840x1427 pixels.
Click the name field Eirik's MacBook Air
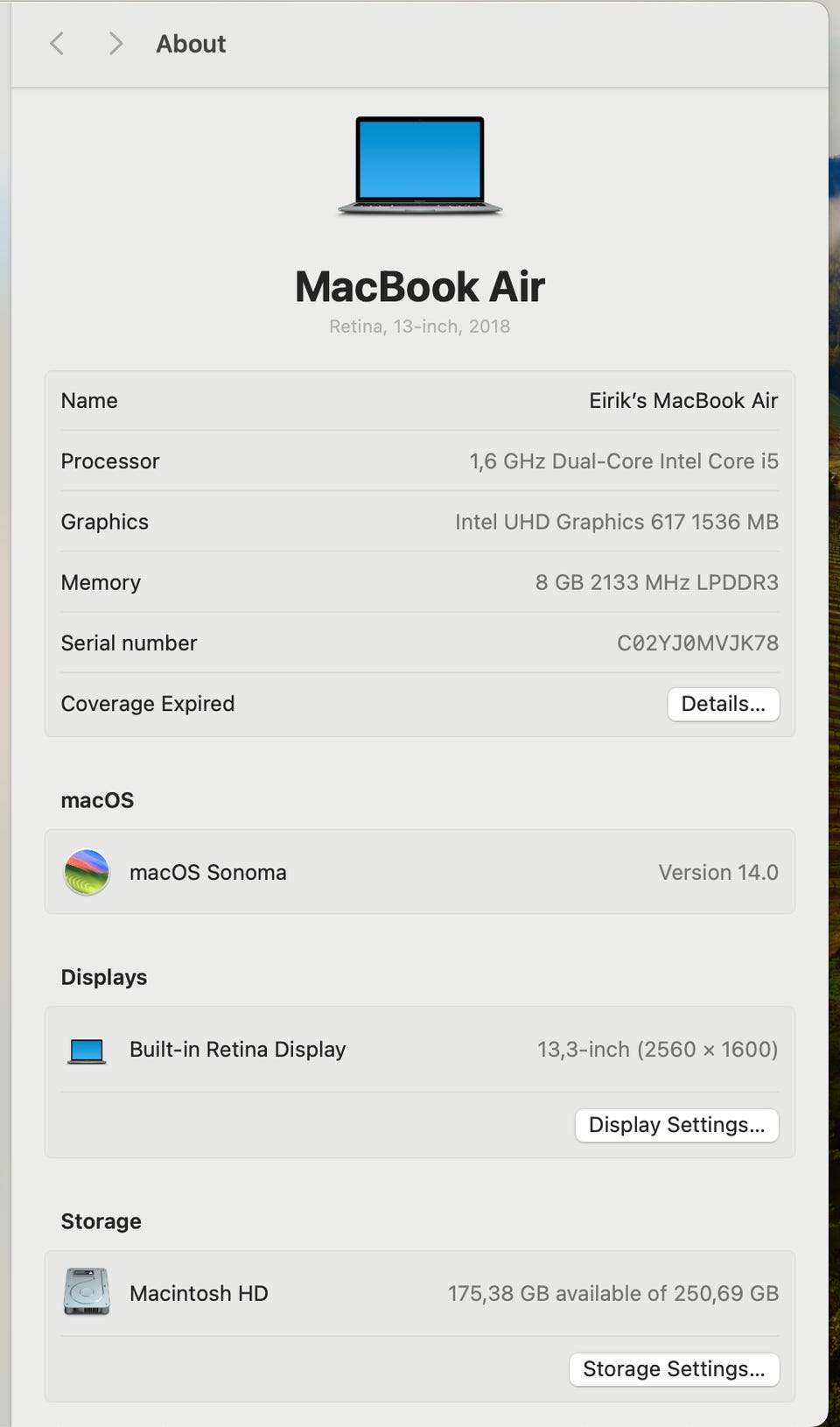[x=683, y=401]
